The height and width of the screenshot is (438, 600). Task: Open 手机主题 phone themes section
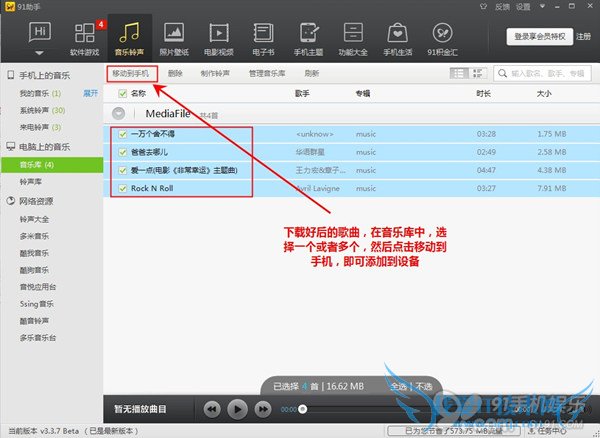pyautogui.click(x=308, y=38)
